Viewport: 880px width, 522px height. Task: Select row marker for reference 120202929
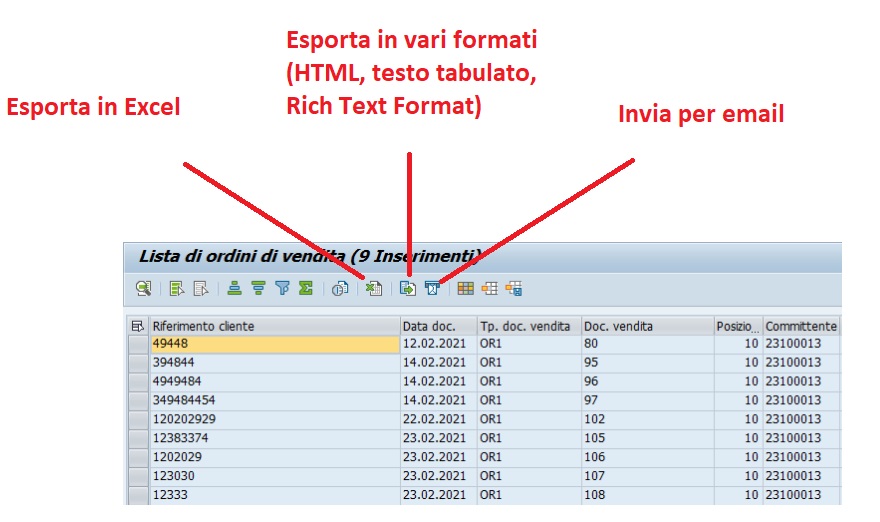138,419
